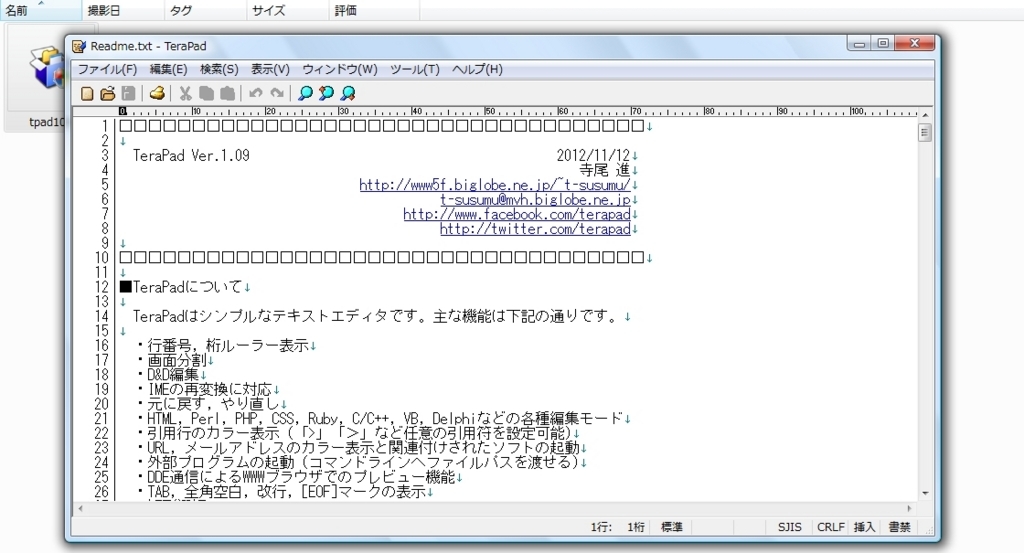This screenshot has width=1024, height=553.
Task: Click the 挿入 insert mode status cell
Action: (x=864, y=527)
